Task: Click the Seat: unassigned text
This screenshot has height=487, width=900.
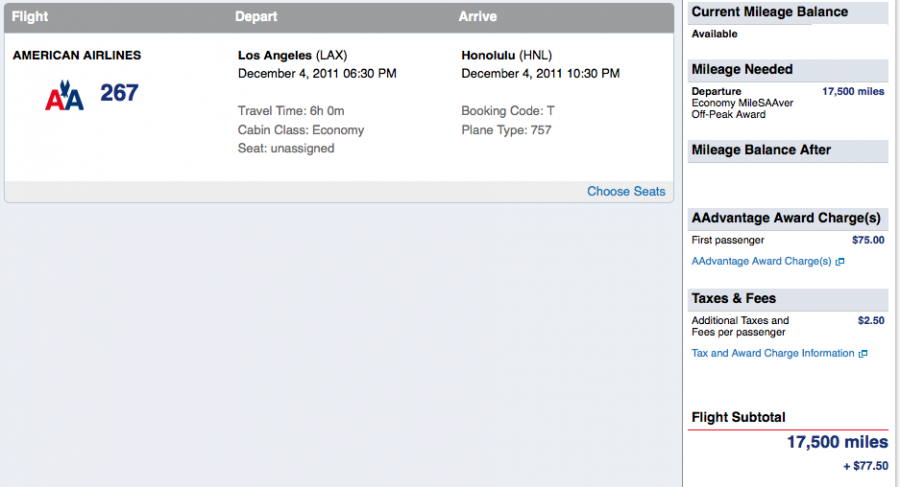Action: (x=286, y=148)
